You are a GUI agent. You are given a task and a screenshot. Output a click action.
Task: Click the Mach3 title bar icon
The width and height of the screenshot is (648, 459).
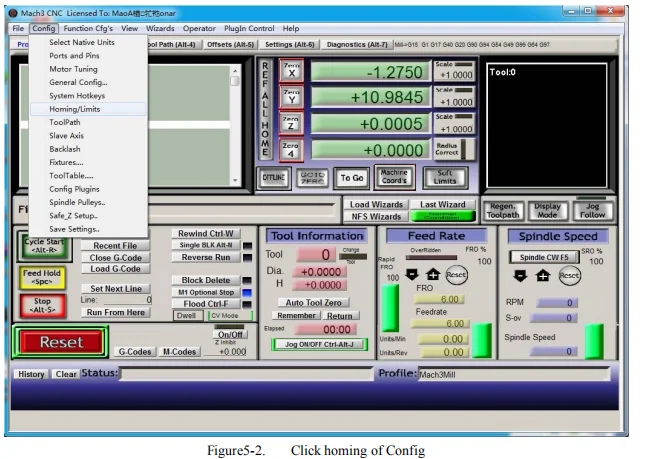13,13
